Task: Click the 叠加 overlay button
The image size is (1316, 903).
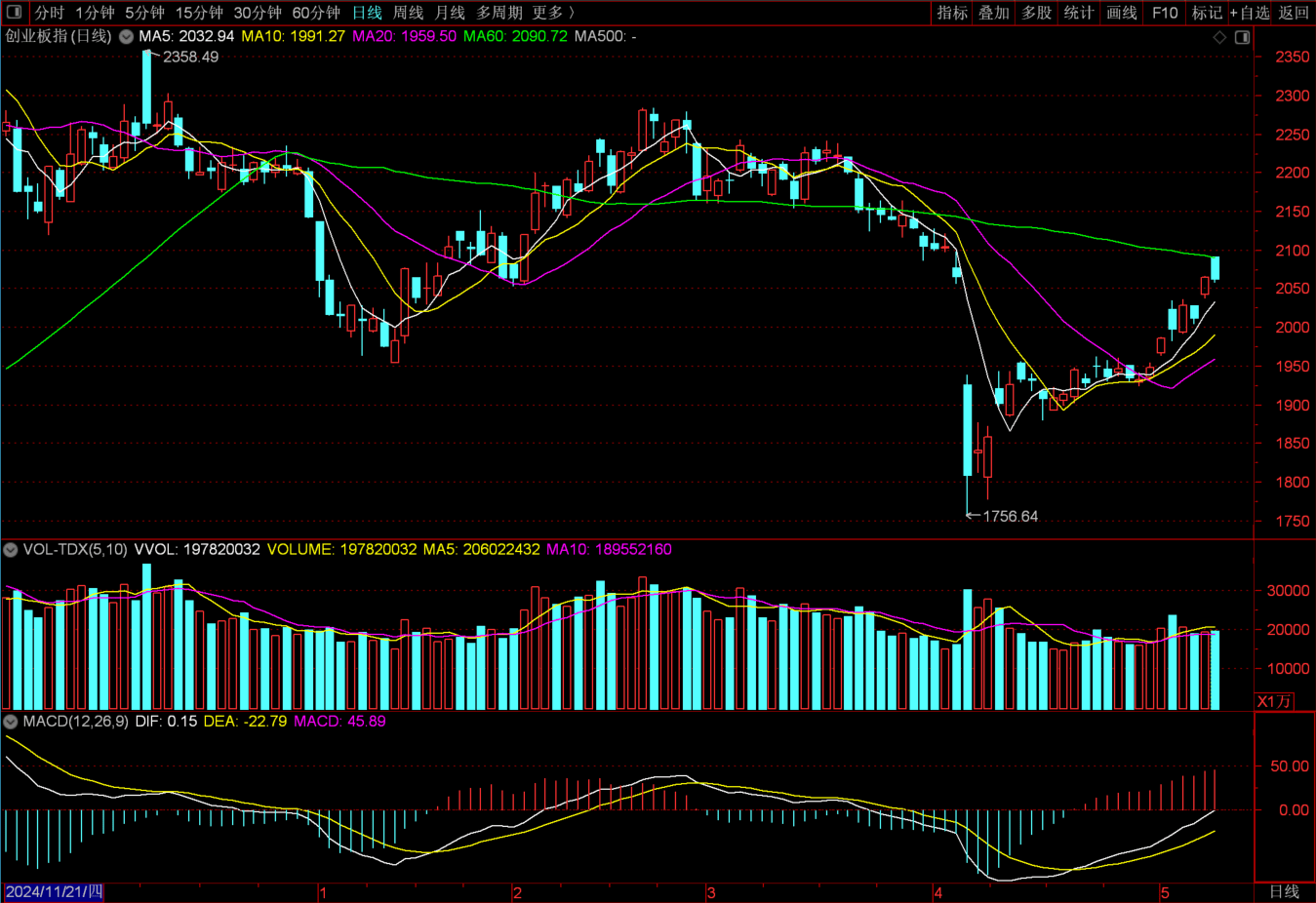Action: [994, 13]
